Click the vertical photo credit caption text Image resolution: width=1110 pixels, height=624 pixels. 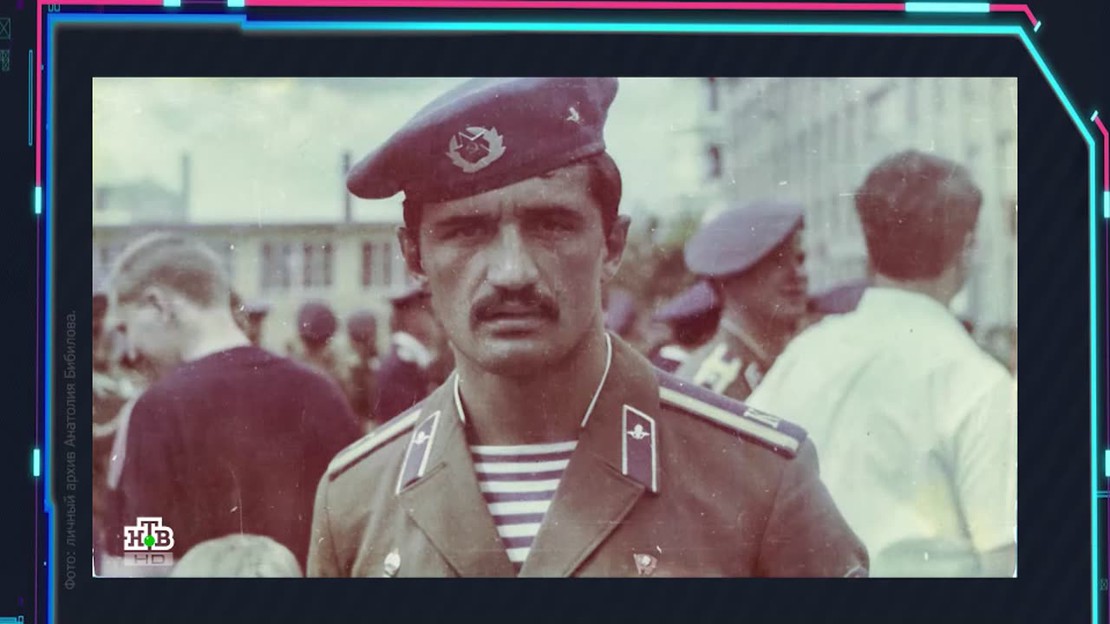pos(70,448)
